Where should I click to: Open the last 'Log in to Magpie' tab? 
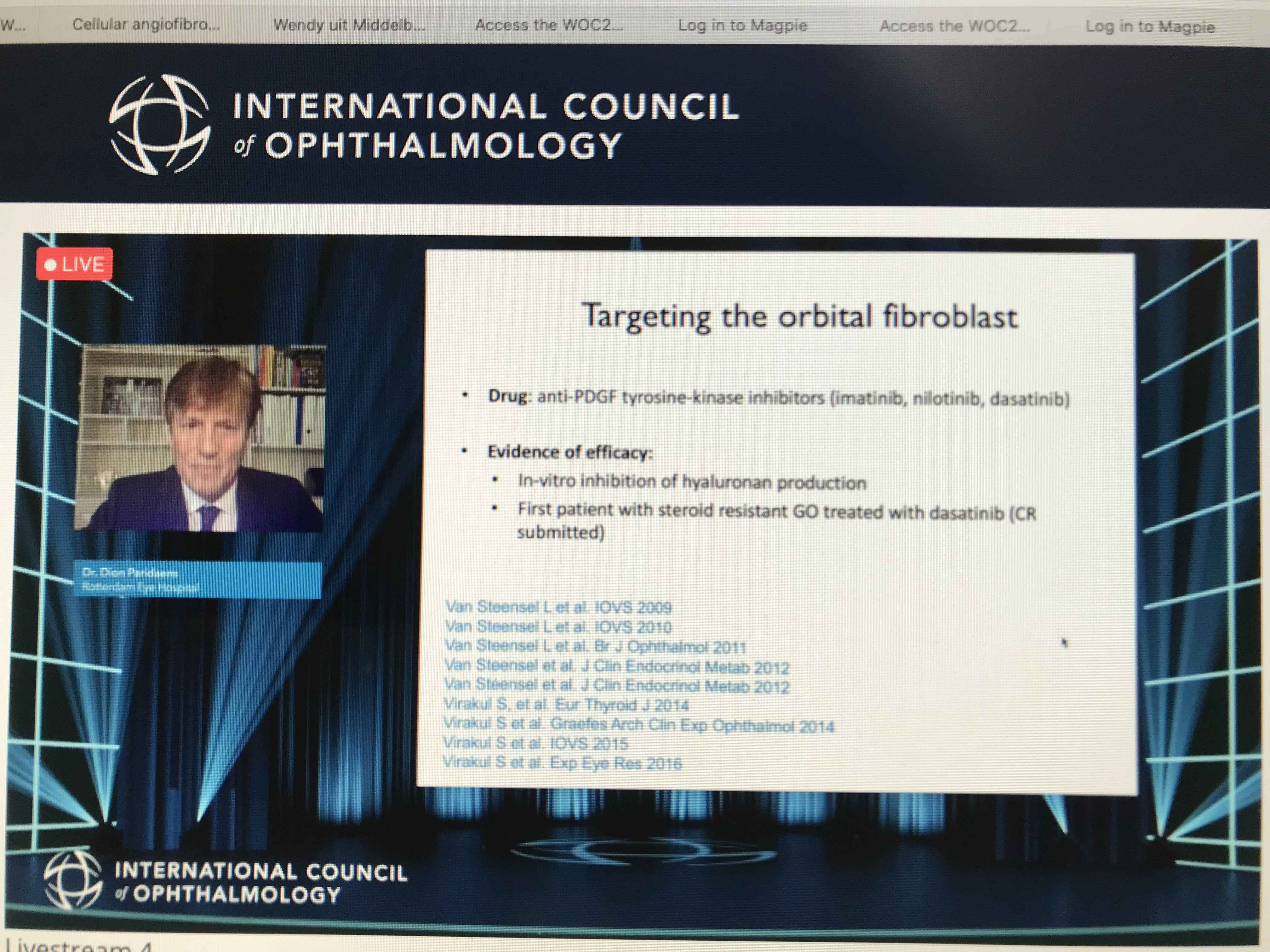(x=1150, y=27)
